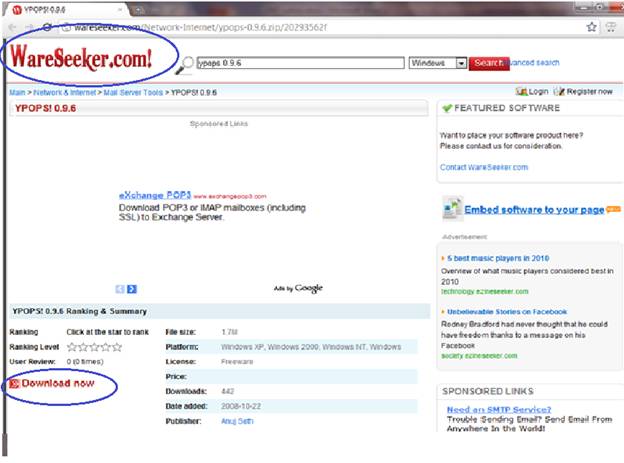Click the Freeware license value
This screenshot has width=624, height=463.
tap(237, 362)
